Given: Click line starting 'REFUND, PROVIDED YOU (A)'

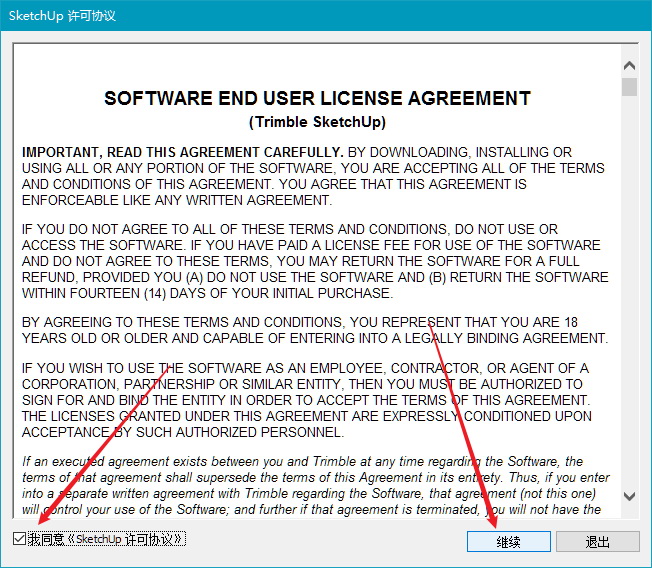Looking at the screenshot, I should point(315,277).
